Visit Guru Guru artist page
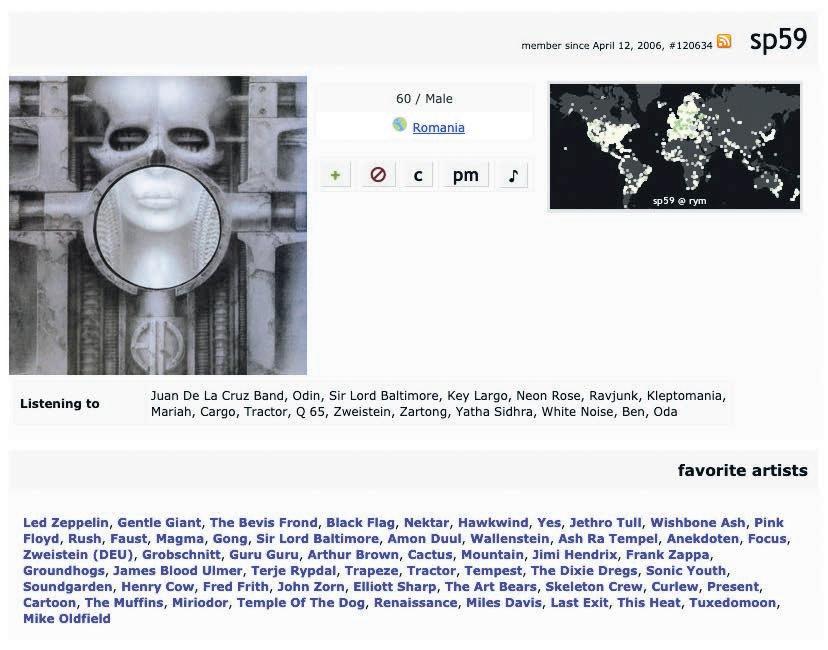Image resolution: width=828 pixels, height=650 pixels. pos(264,555)
